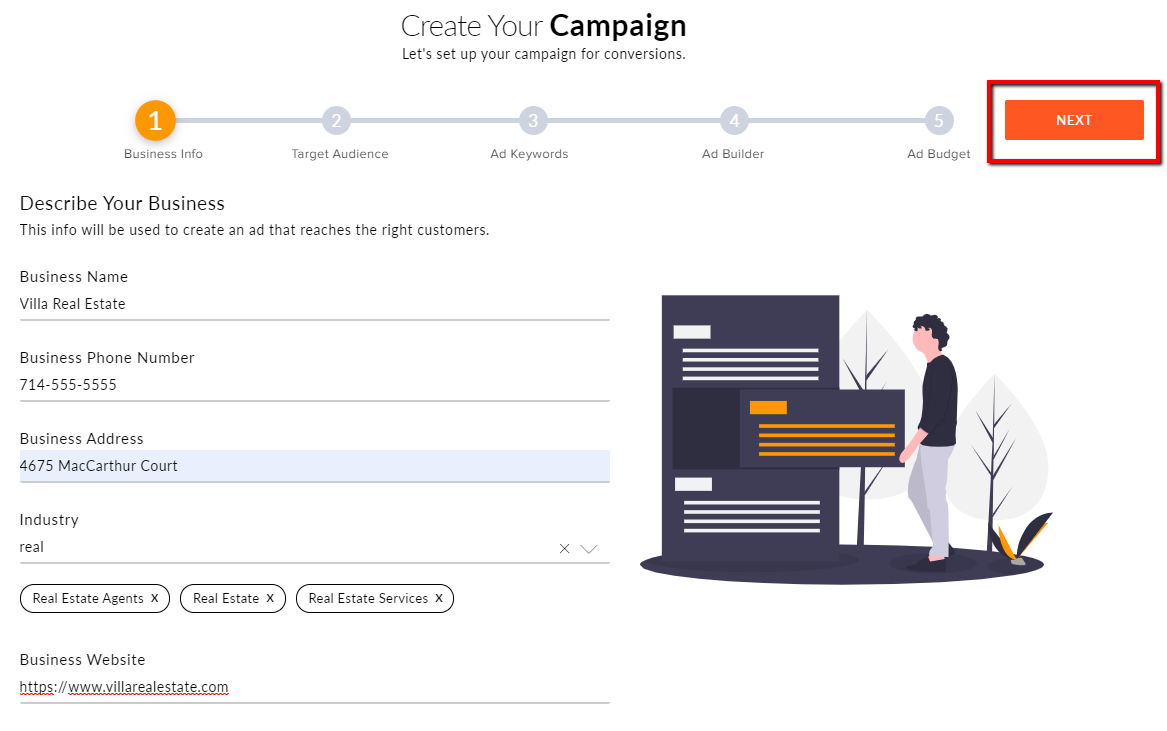Select the Ad Keywords step label
Image resolution: width=1167 pixels, height=731 pixels.
529,154
